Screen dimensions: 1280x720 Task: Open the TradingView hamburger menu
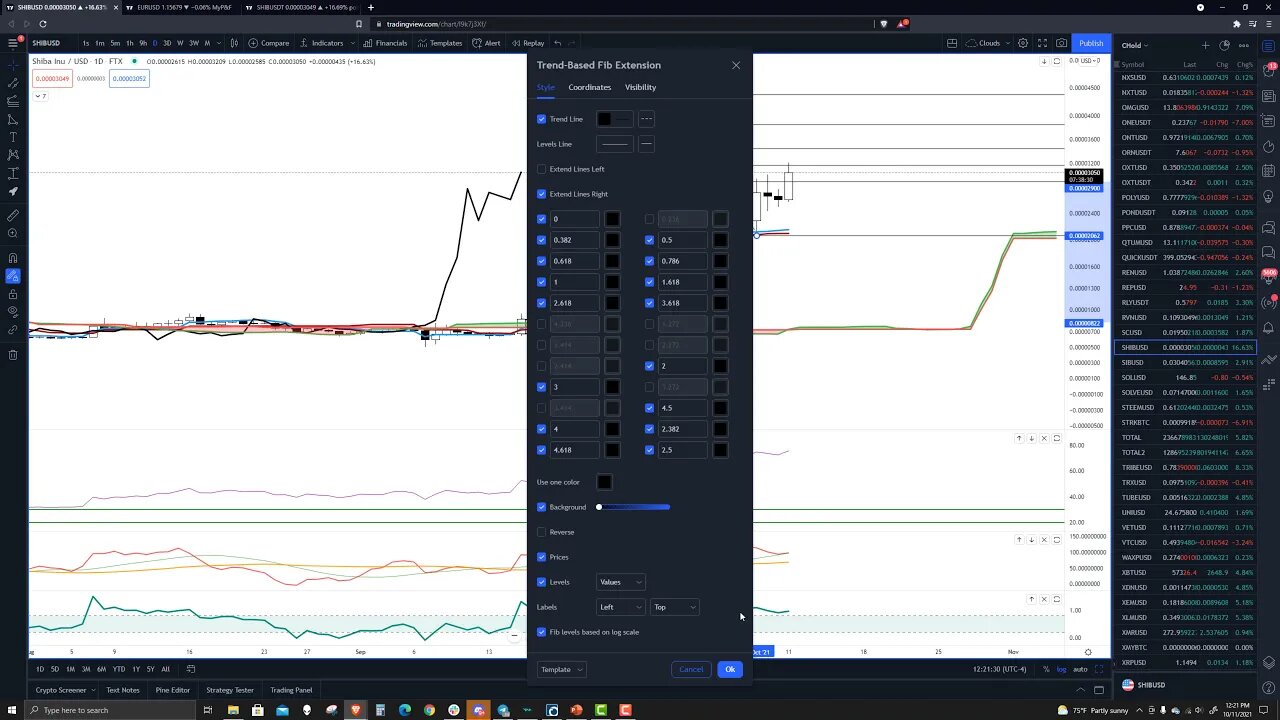pyautogui.click(x=13, y=43)
